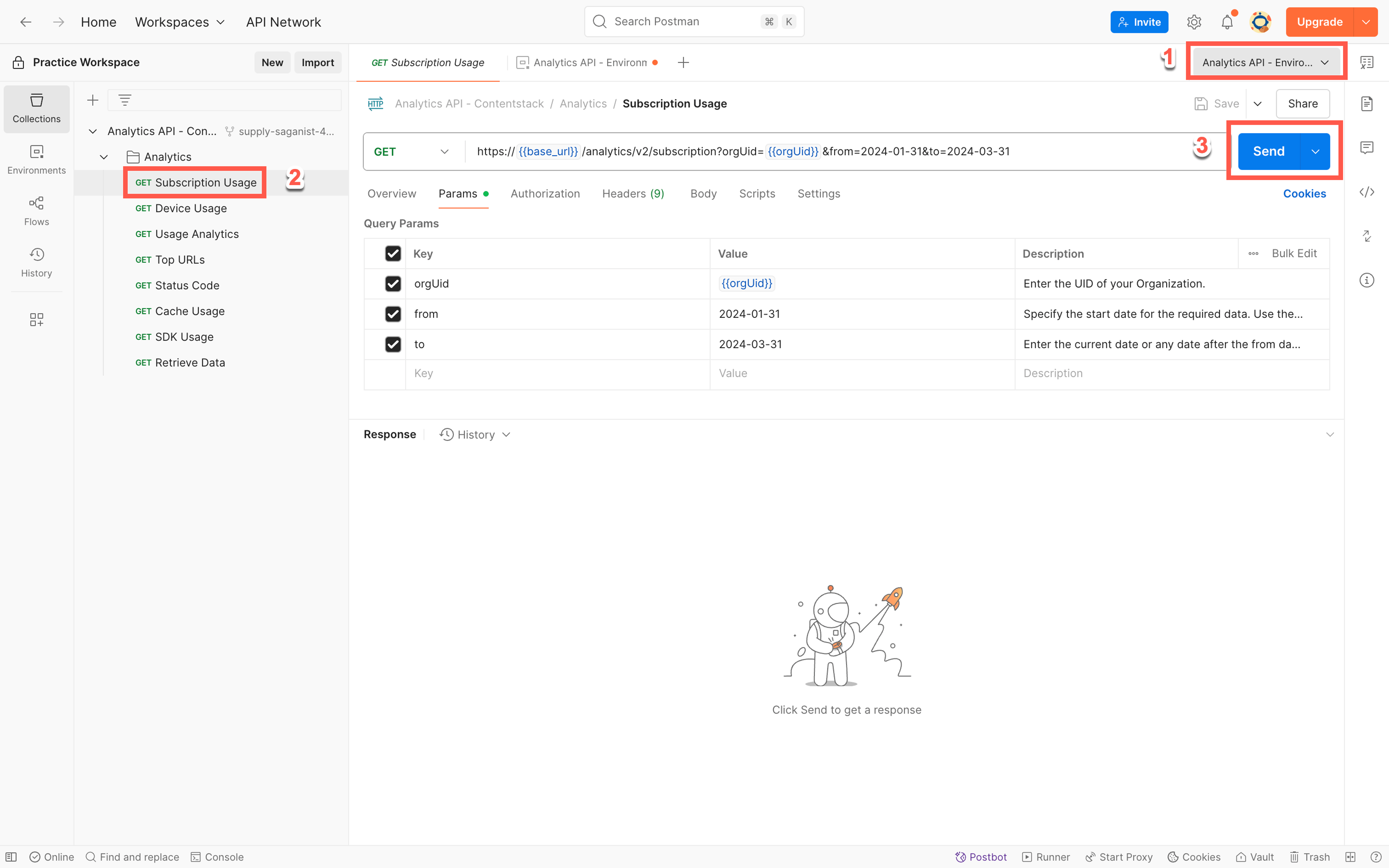Switch to the Headers (9) tab
This screenshot has height=868, width=1389.
click(633, 193)
